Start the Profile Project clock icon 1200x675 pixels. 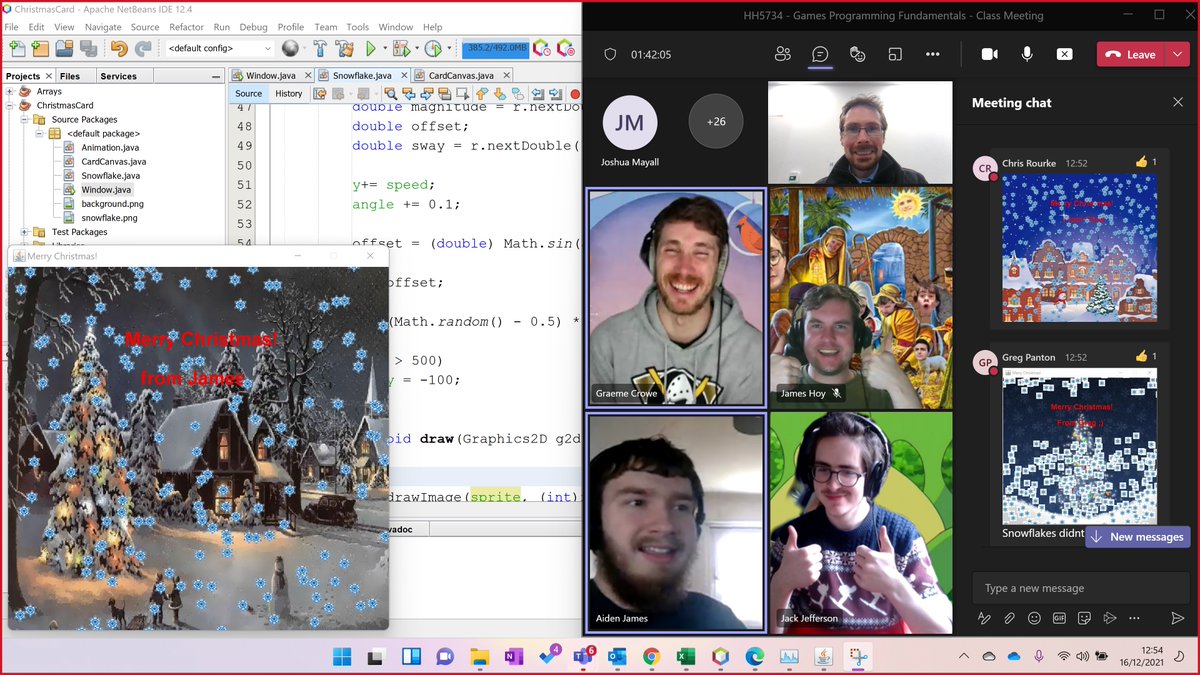click(x=432, y=47)
